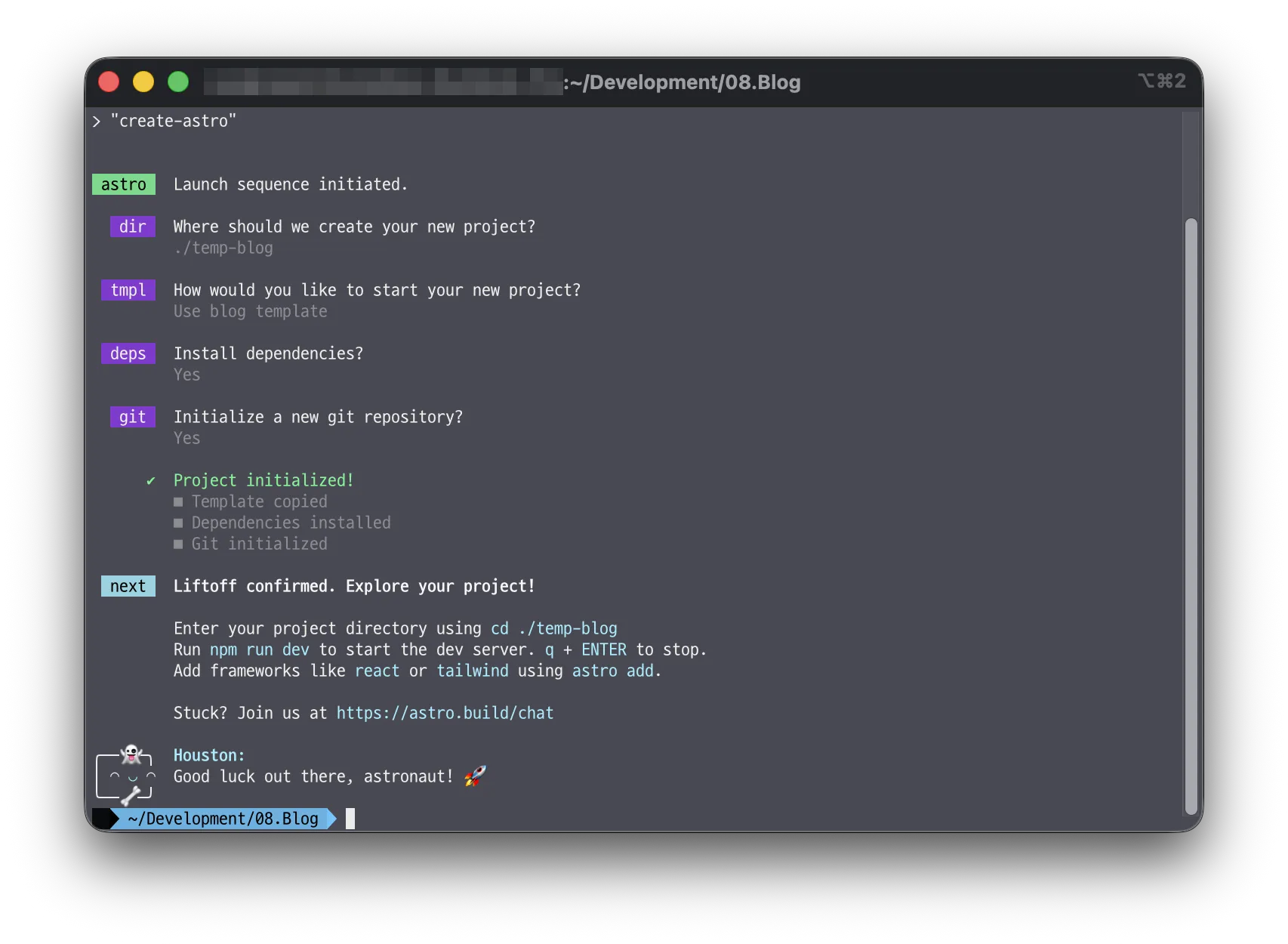
Task: Click the light blue next badge
Action: pos(128,586)
